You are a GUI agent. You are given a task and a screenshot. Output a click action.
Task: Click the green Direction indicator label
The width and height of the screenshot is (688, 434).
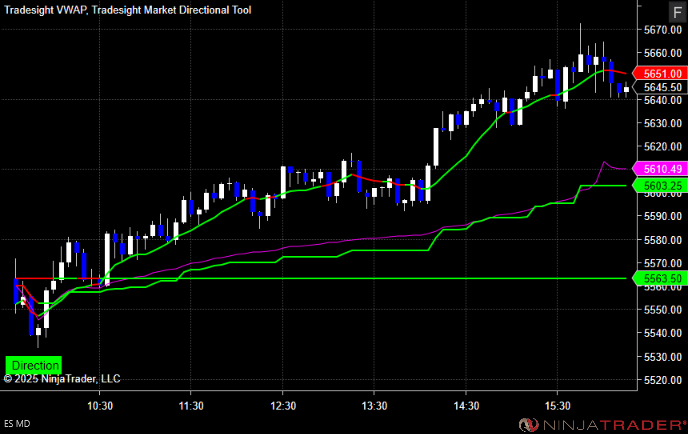tap(34, 365)
